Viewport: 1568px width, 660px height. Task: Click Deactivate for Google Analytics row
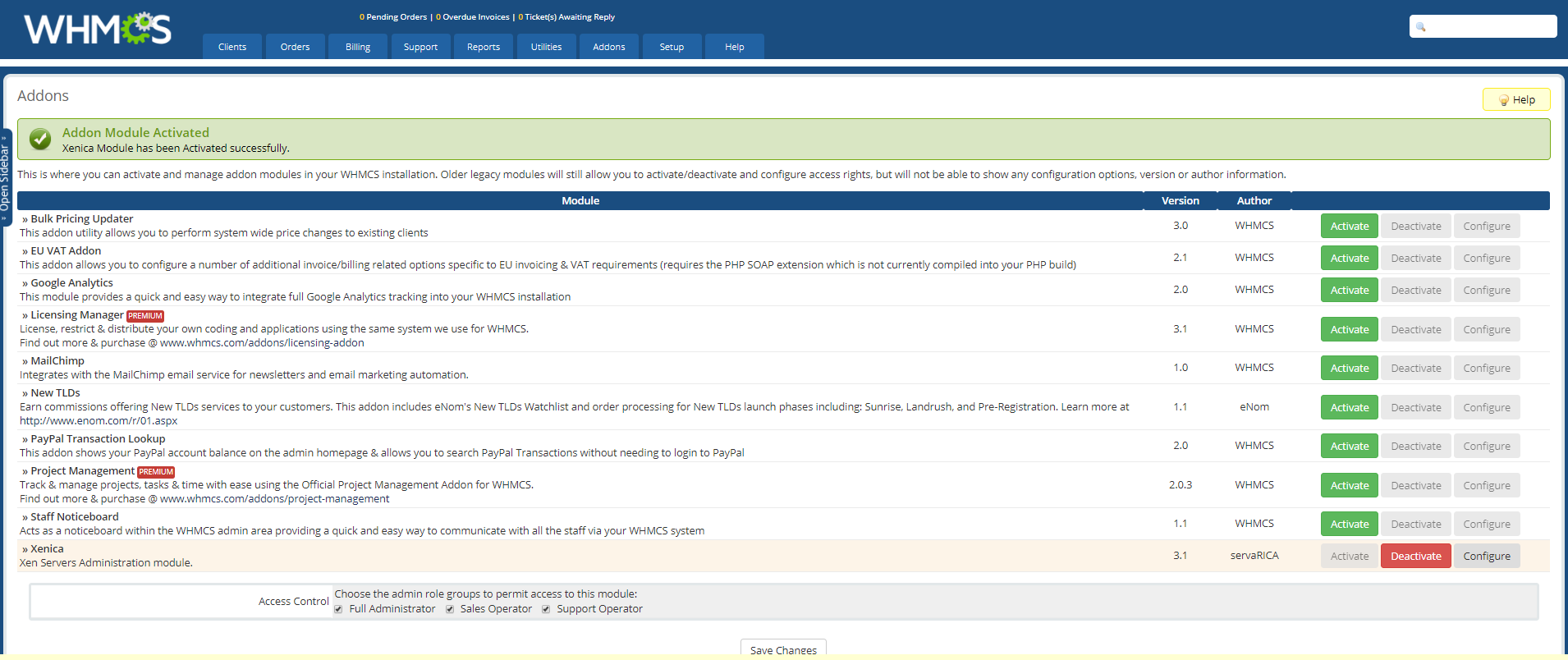(1416, 290)
